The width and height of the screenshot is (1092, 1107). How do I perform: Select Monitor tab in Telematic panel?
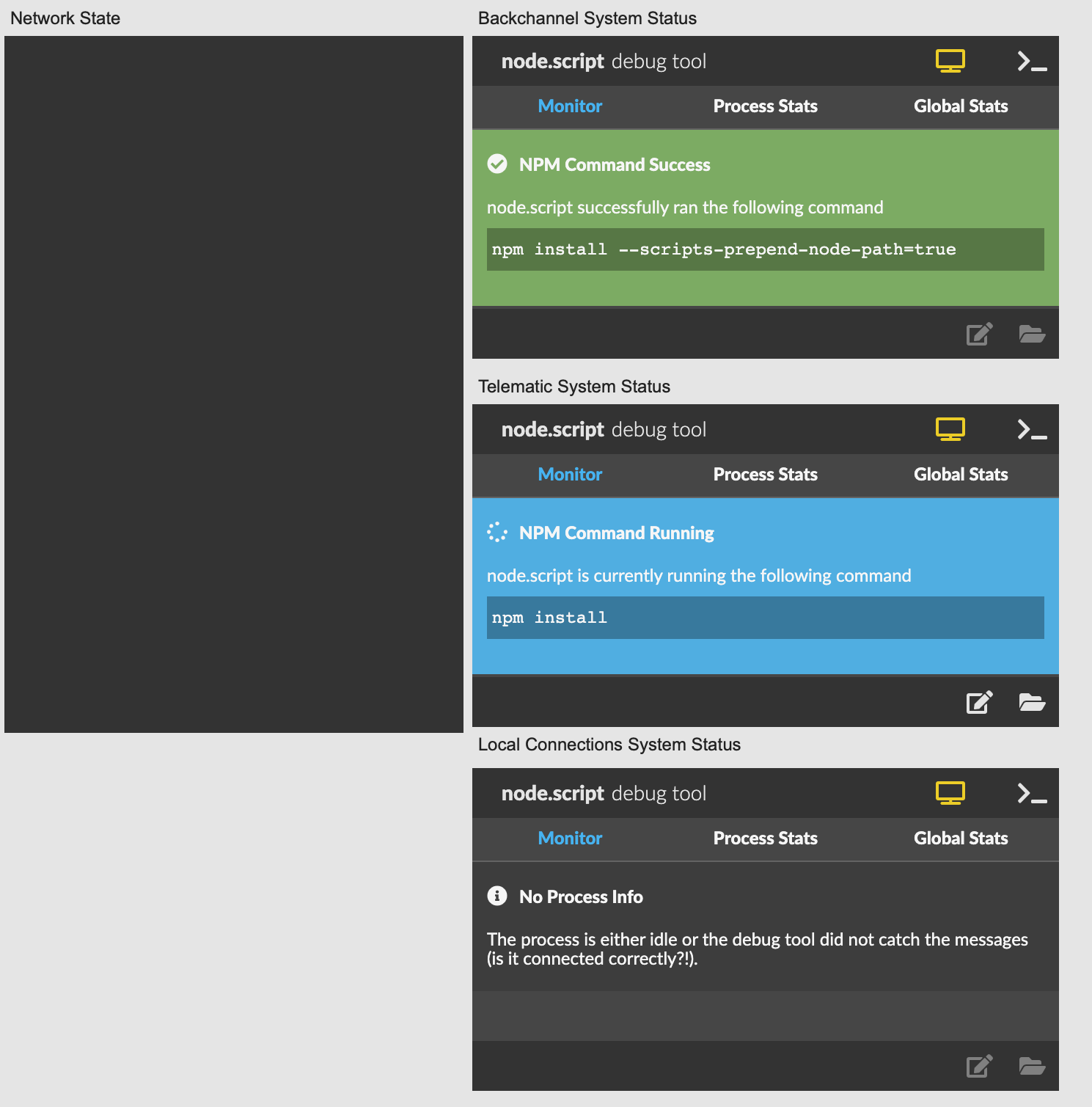coord(570,475)
